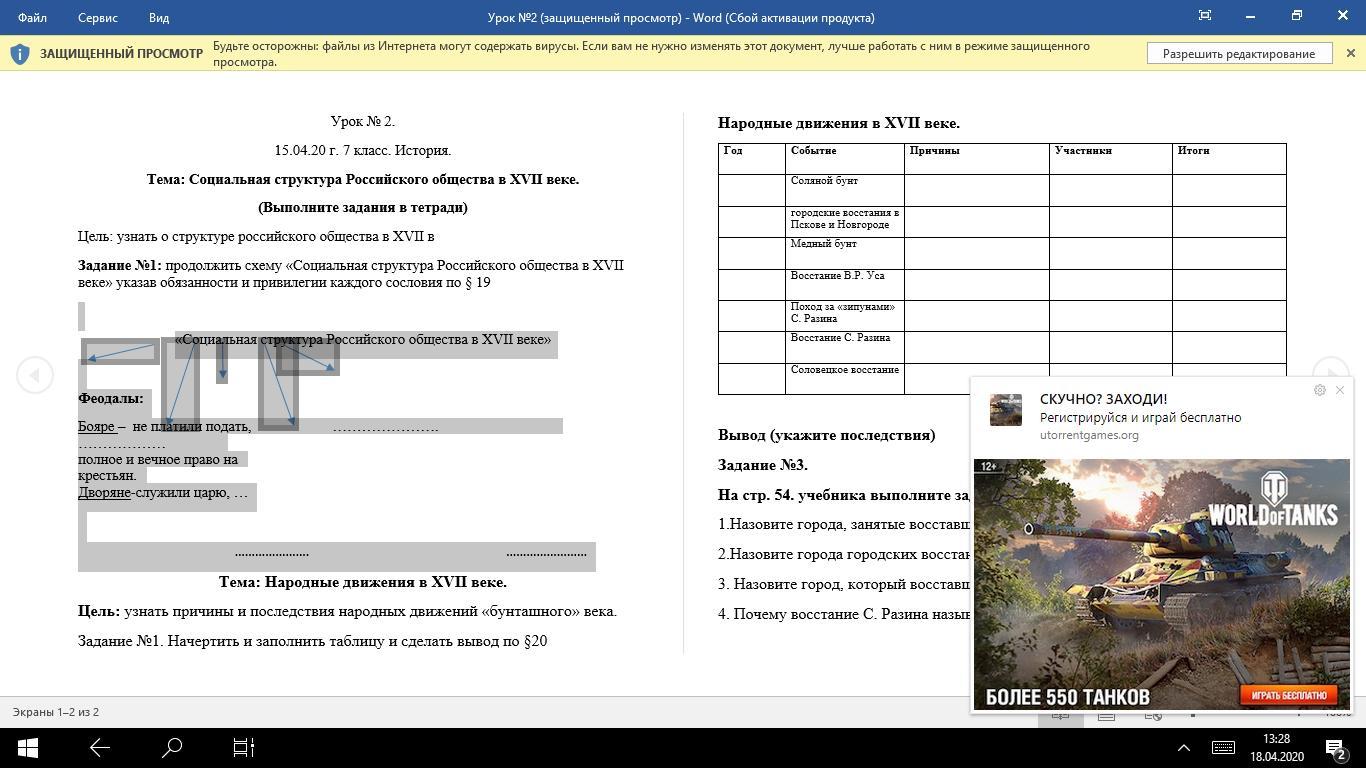Viewport: 1366px width, 768px height.
Task: Minimize the Word window
Action: tap(1251, 16)
